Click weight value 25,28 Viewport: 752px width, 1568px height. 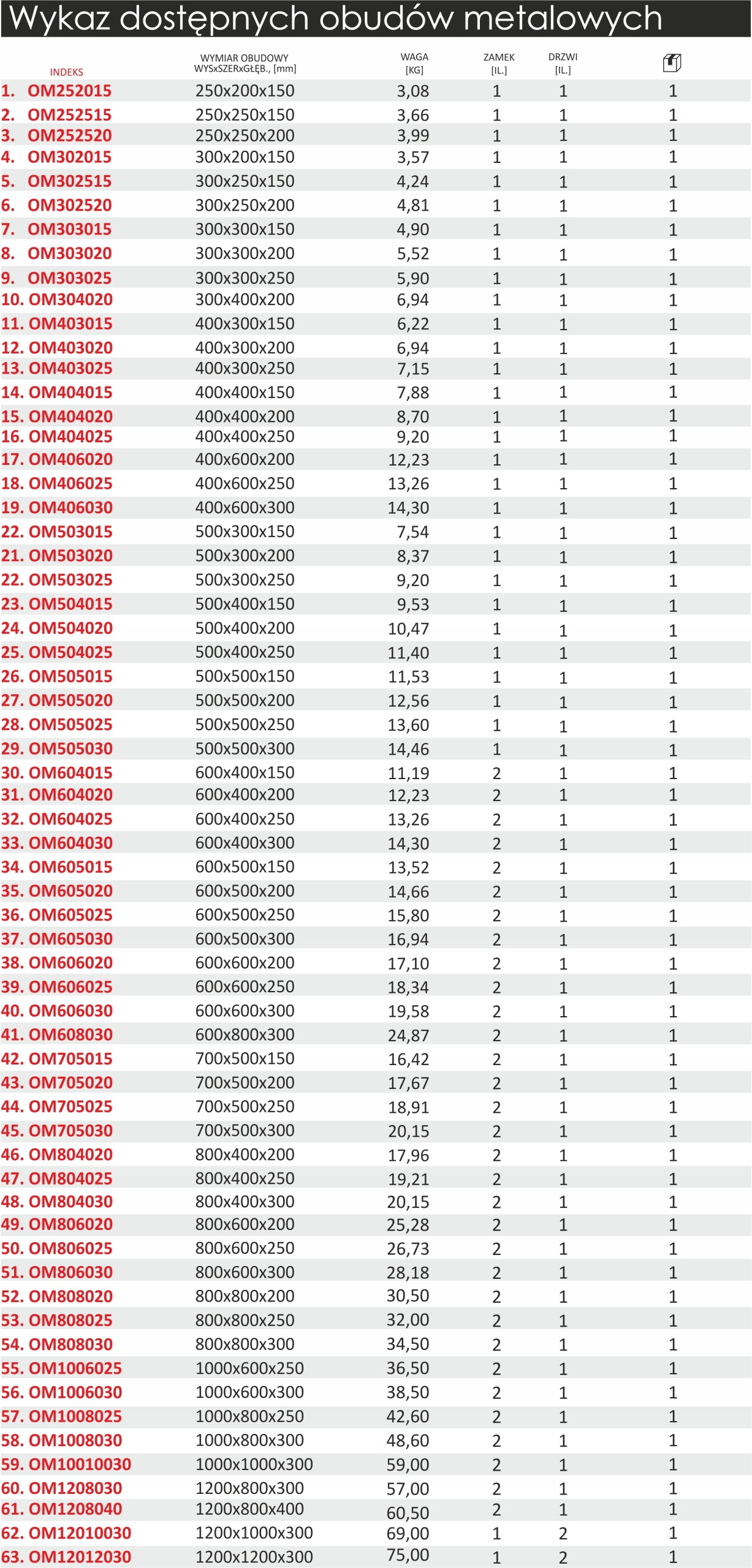click(x=408, y=1225)
